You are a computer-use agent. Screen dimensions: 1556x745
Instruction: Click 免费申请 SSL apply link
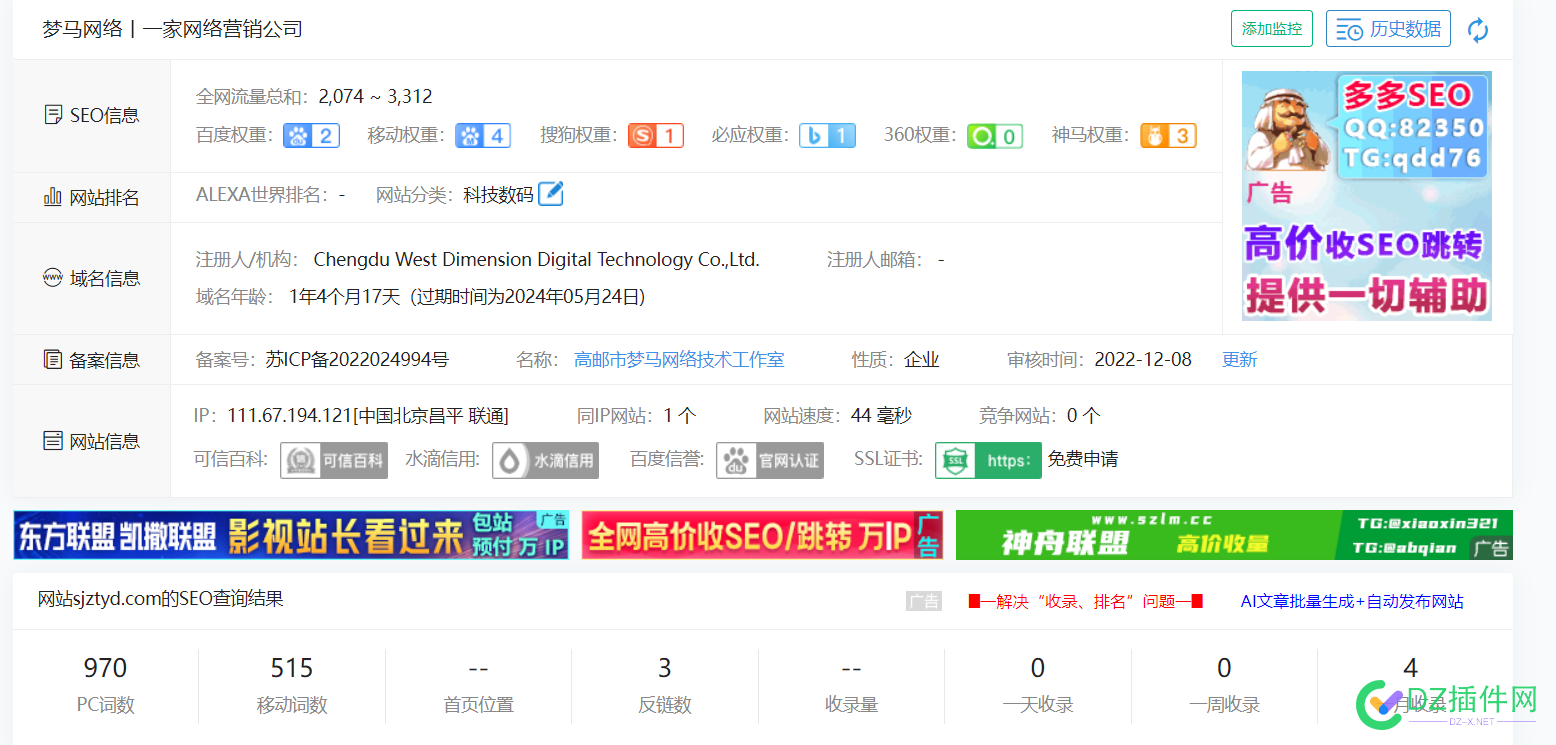[1083, 460]
